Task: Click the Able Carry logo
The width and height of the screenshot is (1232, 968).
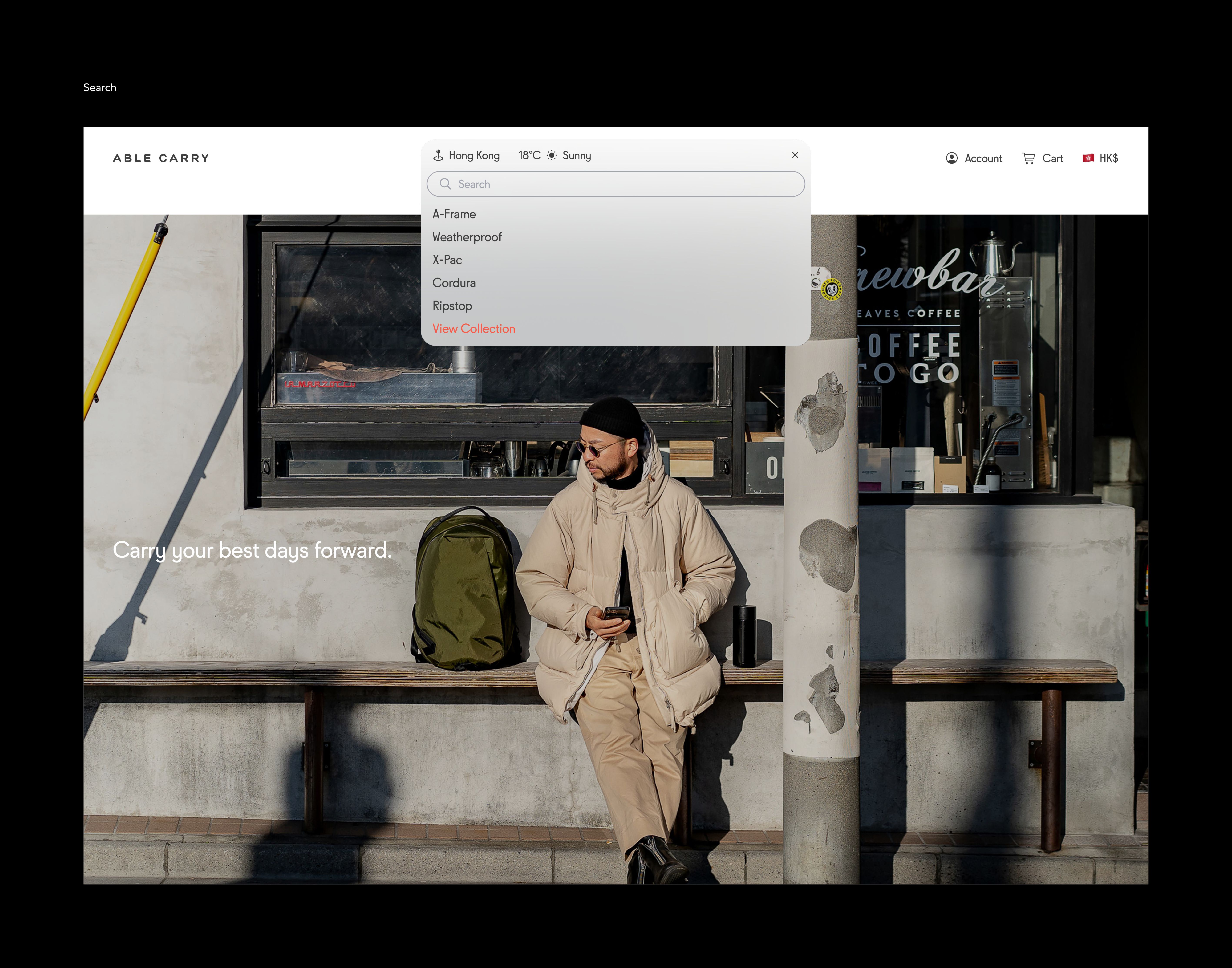Action: [x=161, y=158]
